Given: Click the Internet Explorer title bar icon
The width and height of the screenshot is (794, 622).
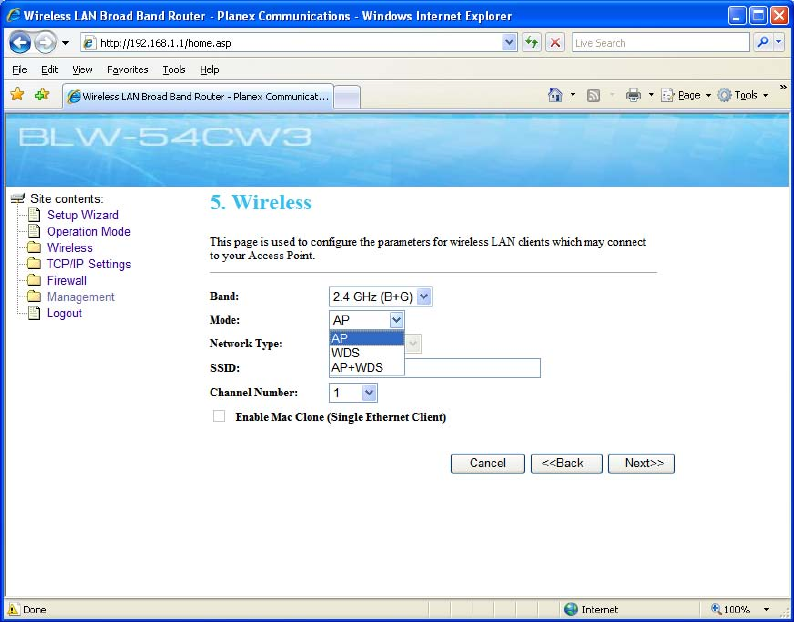Looking at the screenshot, I should 14,15.
